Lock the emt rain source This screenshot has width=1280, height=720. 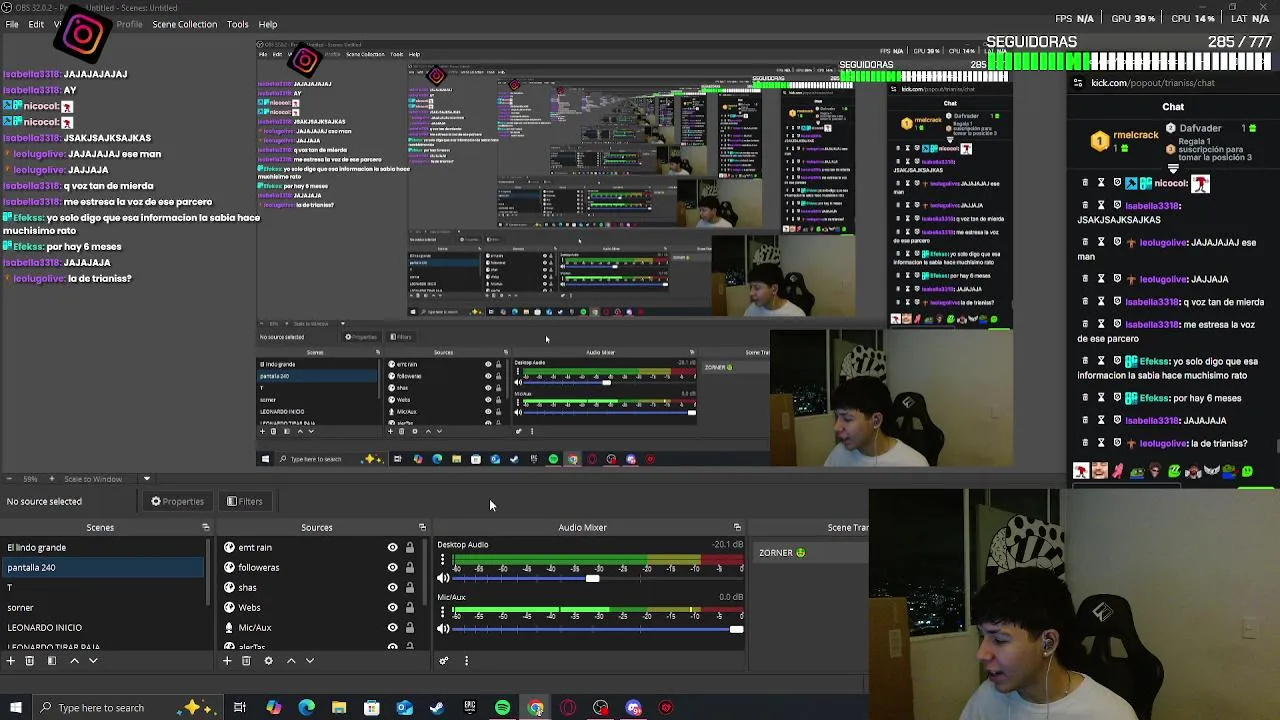(409, 547)
